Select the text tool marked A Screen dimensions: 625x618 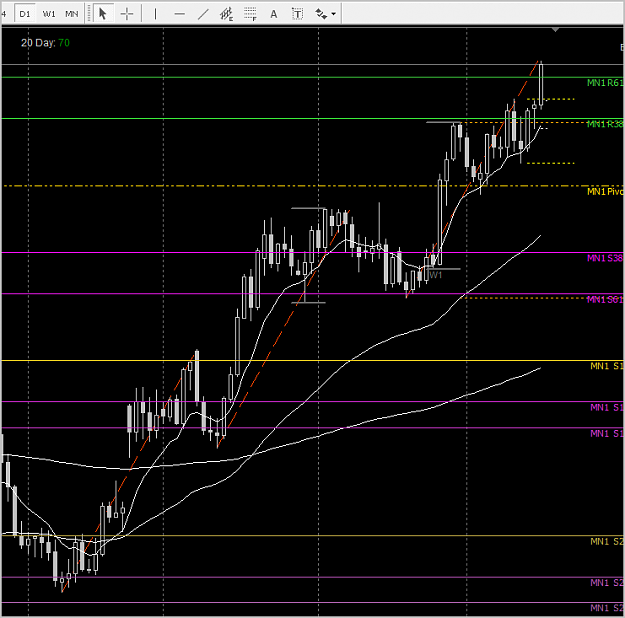coord(273,14)
